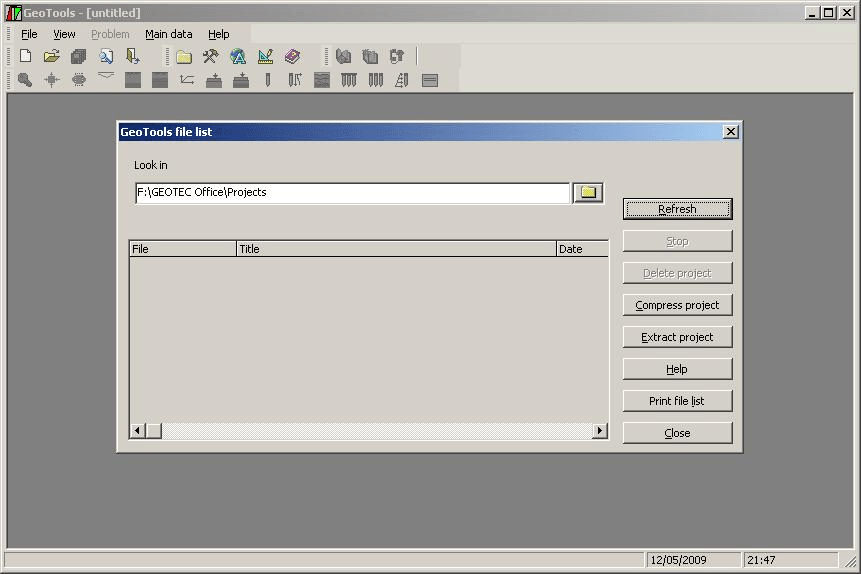Screen dimensions: 861x574
Task: Close the GeoTools file list dialog via X
Action: [730, 132]
